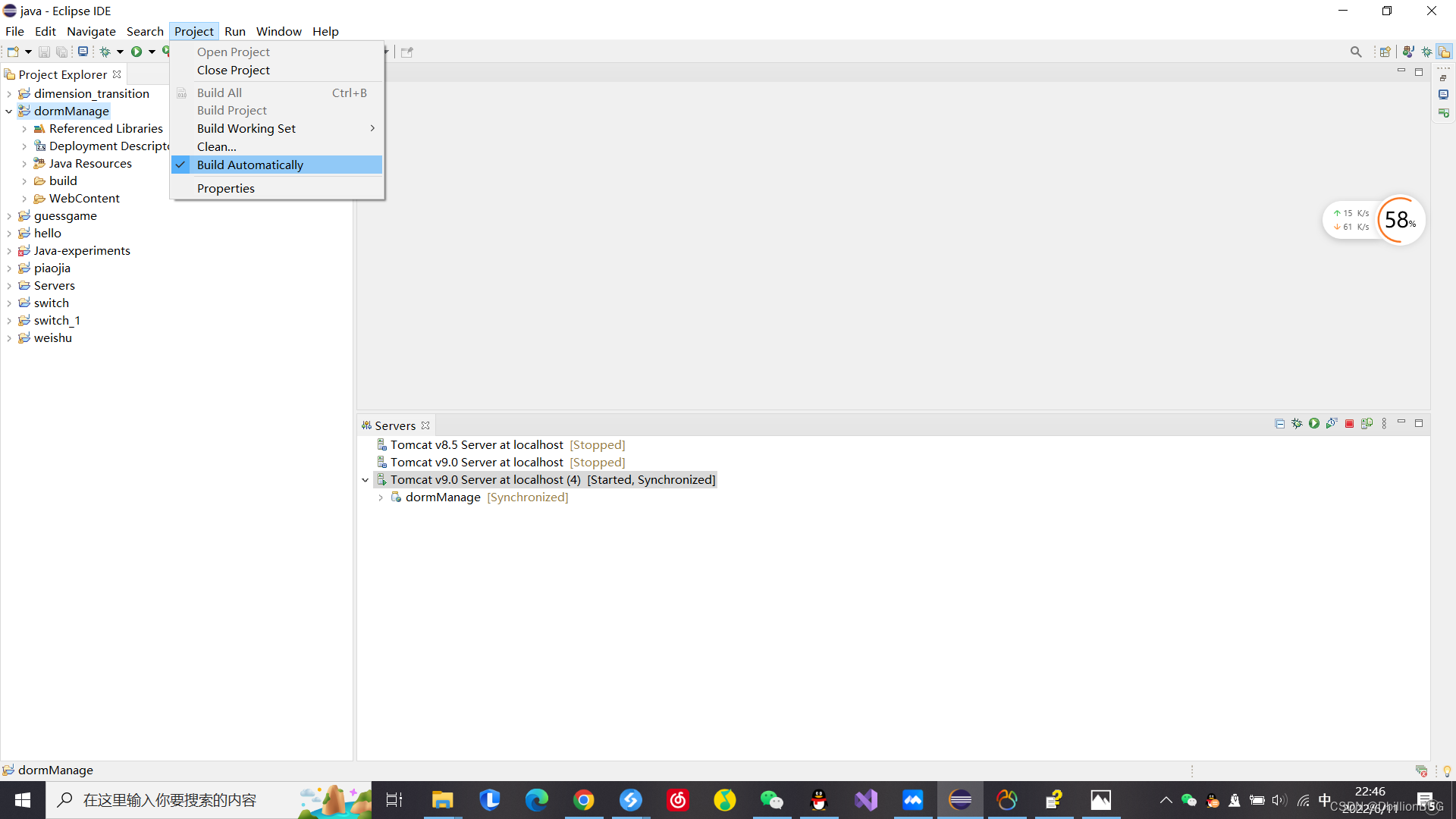Expand the dimension_transition project
Viewport: 1456px width, 819px height.
tap(8, 94)
